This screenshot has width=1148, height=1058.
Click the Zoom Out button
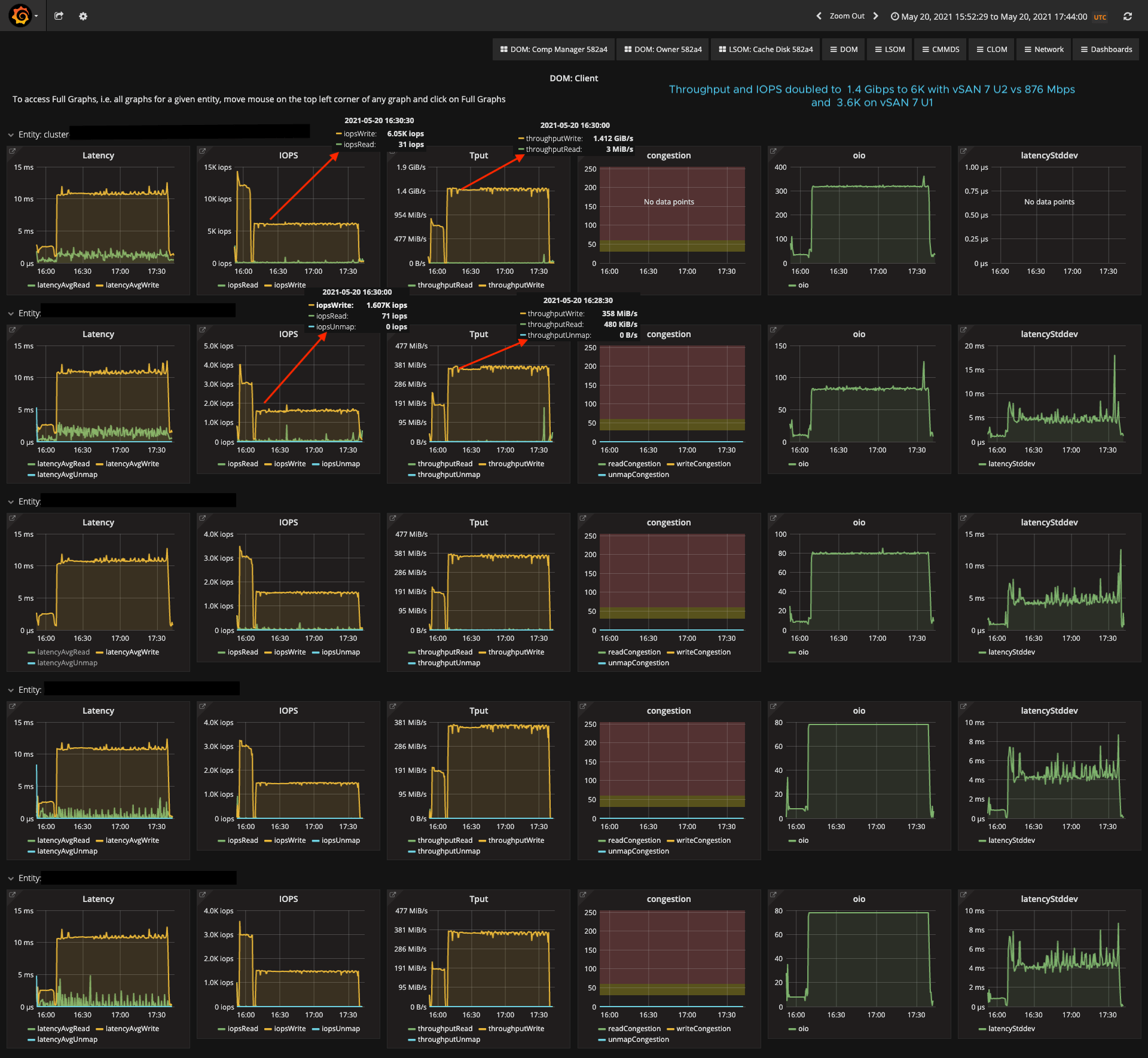point(847,16)
